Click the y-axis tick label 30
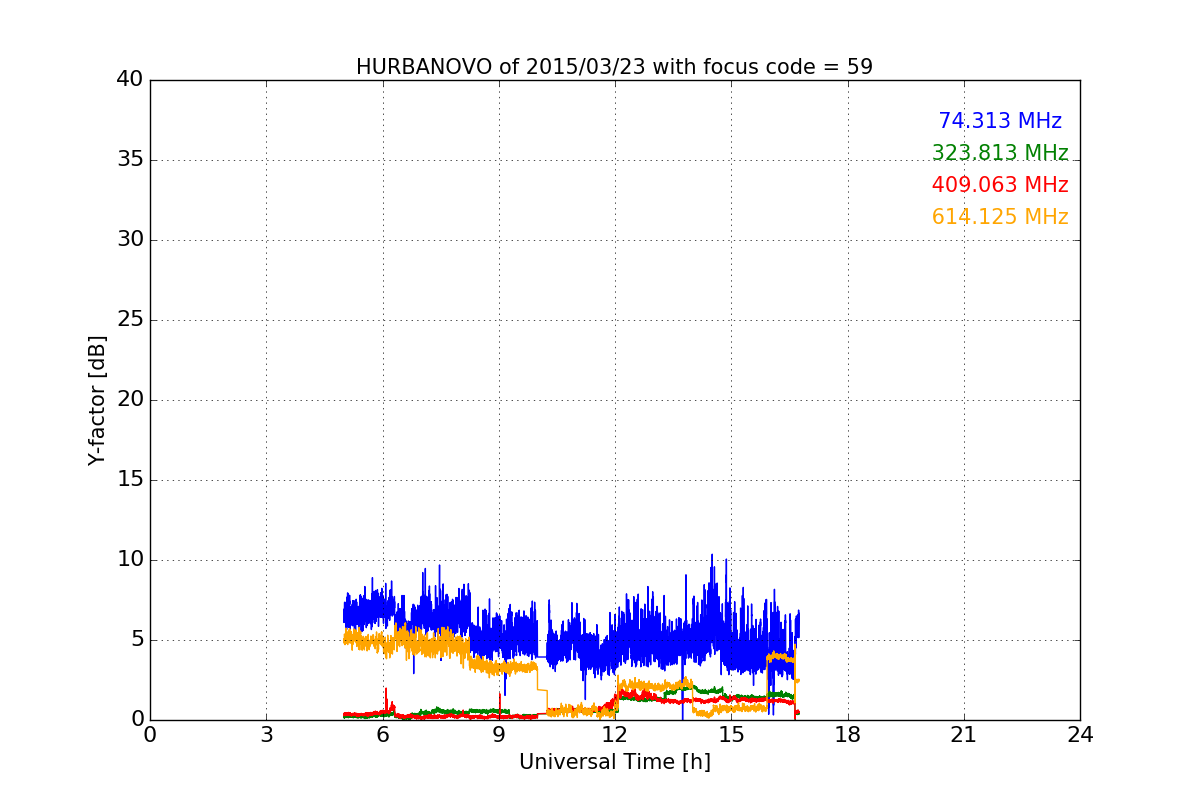This screenshot has width=1200, height=800. coord(130,240)
